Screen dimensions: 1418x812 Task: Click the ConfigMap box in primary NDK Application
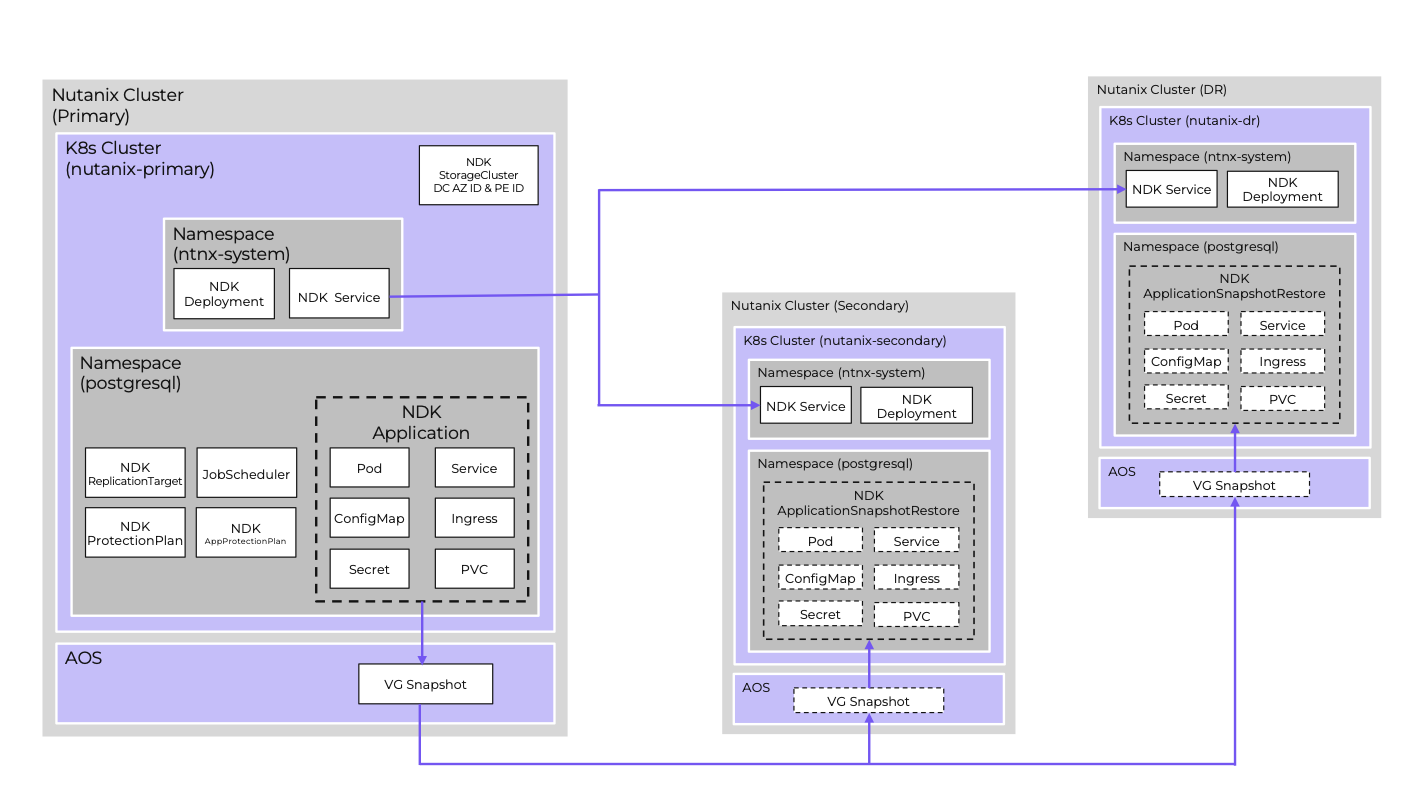coord(369,518)
